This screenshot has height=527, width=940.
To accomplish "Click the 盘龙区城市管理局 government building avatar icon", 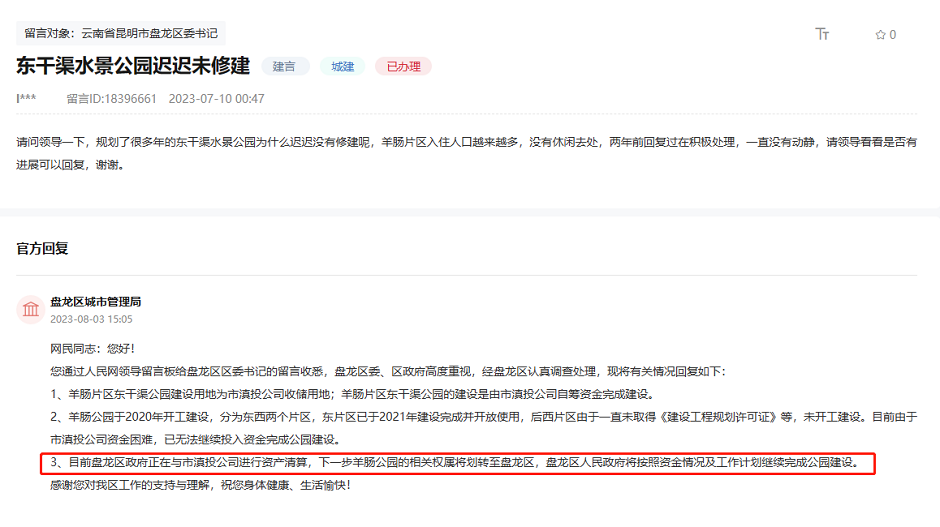I will tap(31, 309).
